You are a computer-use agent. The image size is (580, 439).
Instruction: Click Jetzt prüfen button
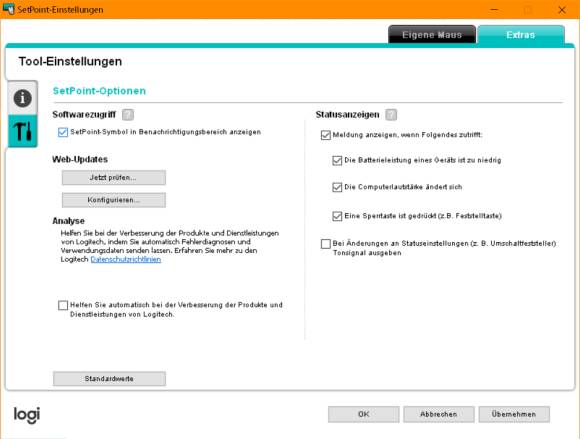tap(114, 178)
